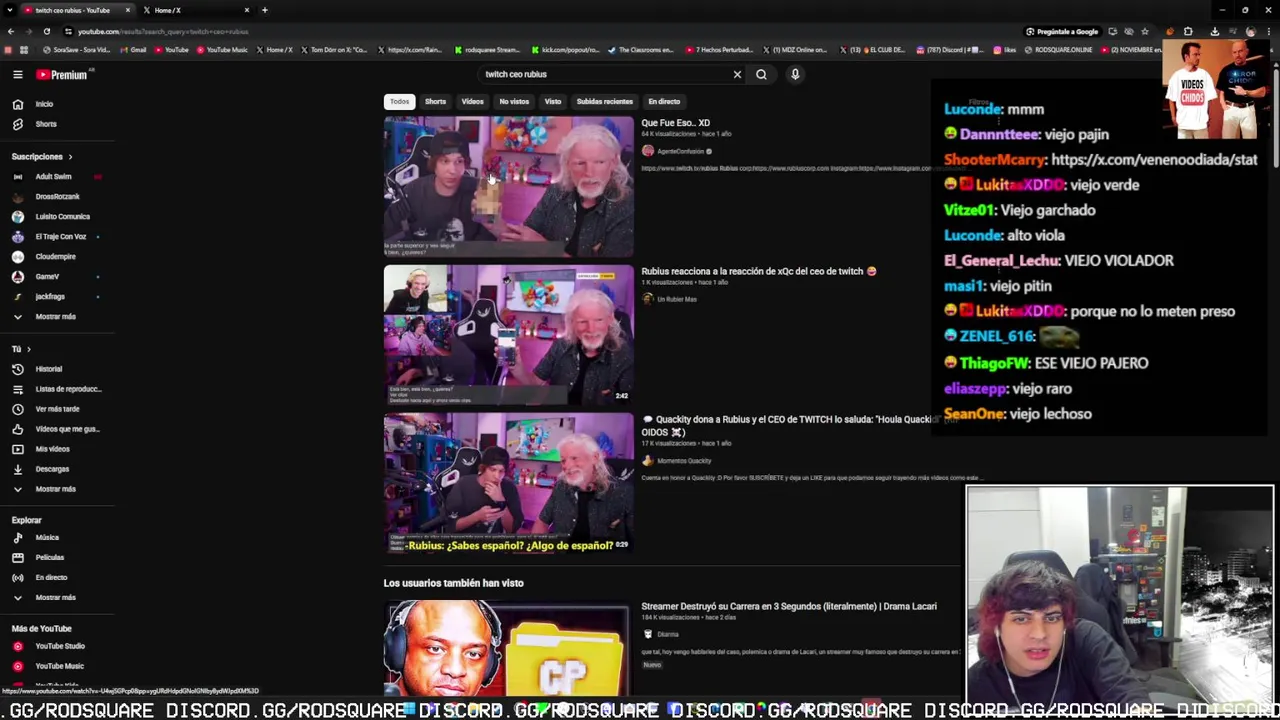Open the tab search dropdown arrow
Screen dimensions: 1280x720
pos(10,10)
